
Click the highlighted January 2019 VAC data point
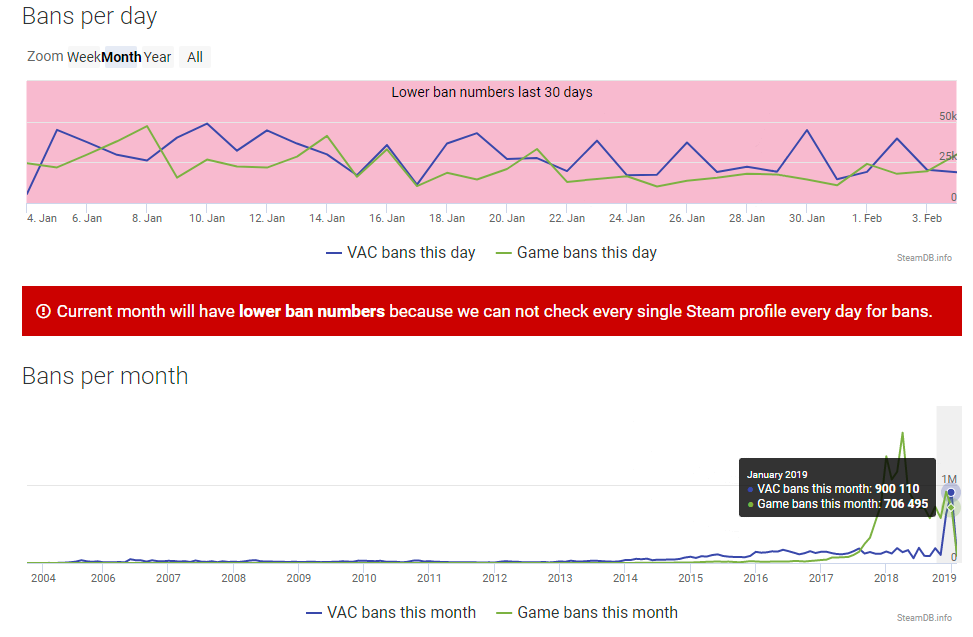click(x=951, y=492)
